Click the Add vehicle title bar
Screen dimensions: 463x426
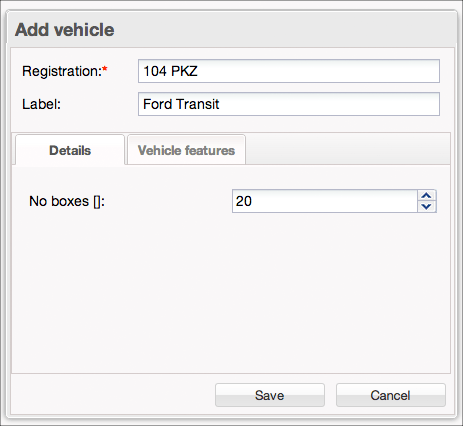tap(231, 29)
